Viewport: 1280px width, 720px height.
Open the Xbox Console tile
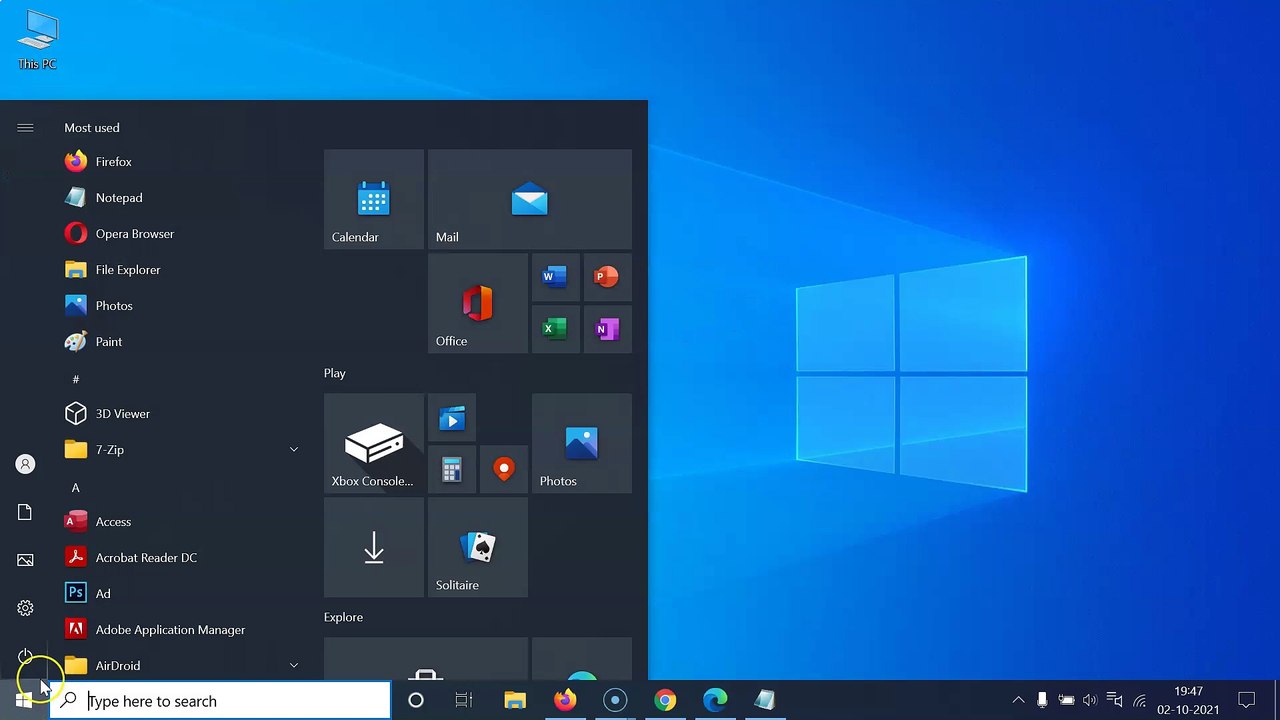(374, 443)
